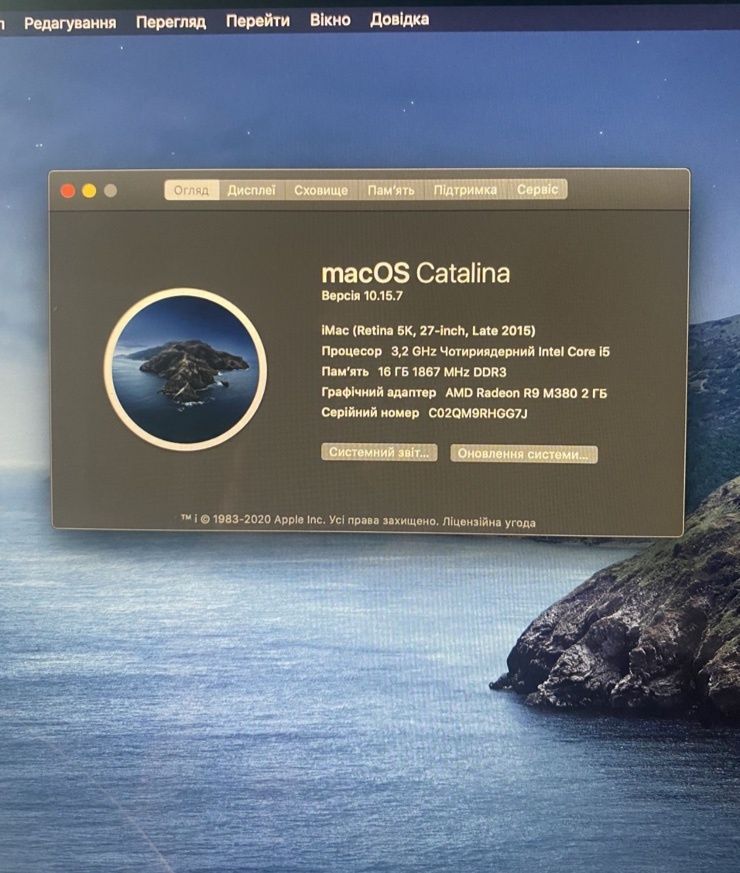Open the Ліцензійна угода link
740x873 pixels.
489,522
